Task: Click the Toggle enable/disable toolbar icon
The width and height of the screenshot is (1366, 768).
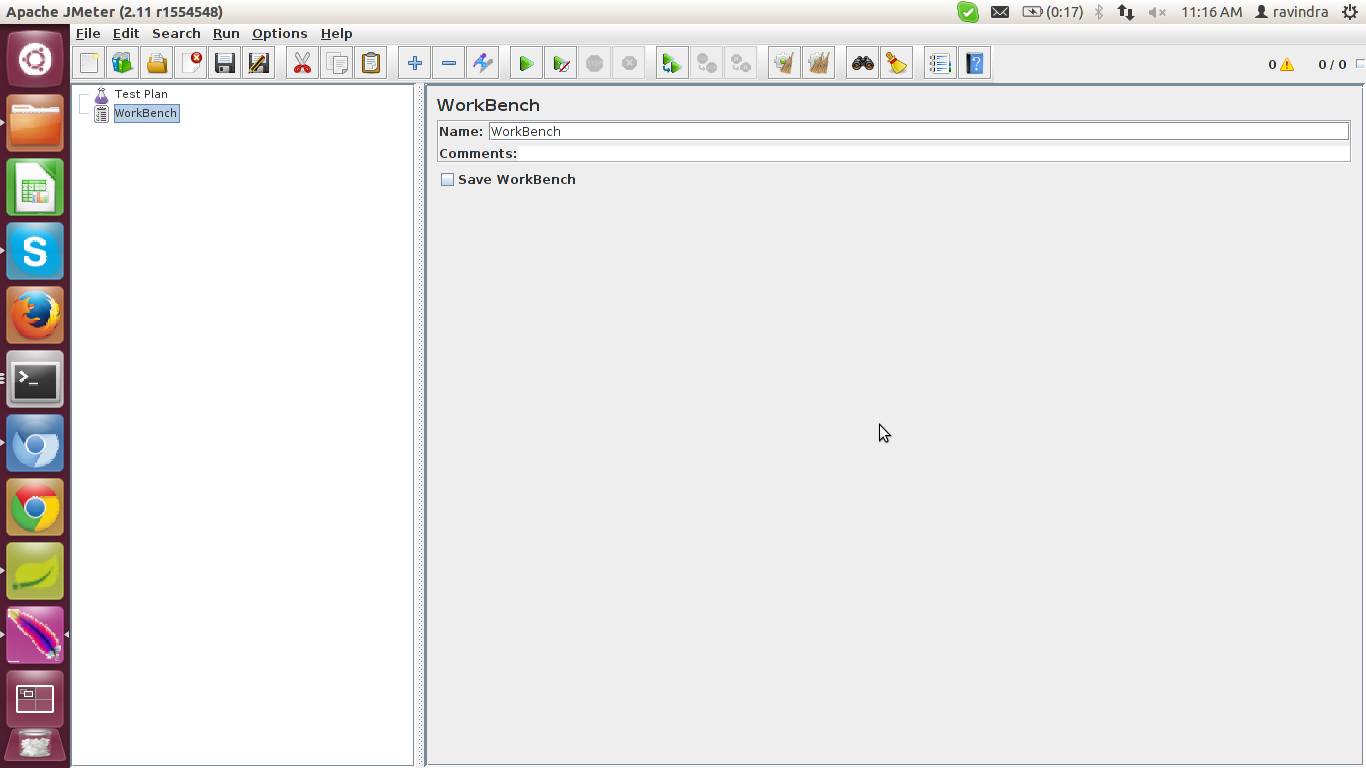Action: click(483, 64)
